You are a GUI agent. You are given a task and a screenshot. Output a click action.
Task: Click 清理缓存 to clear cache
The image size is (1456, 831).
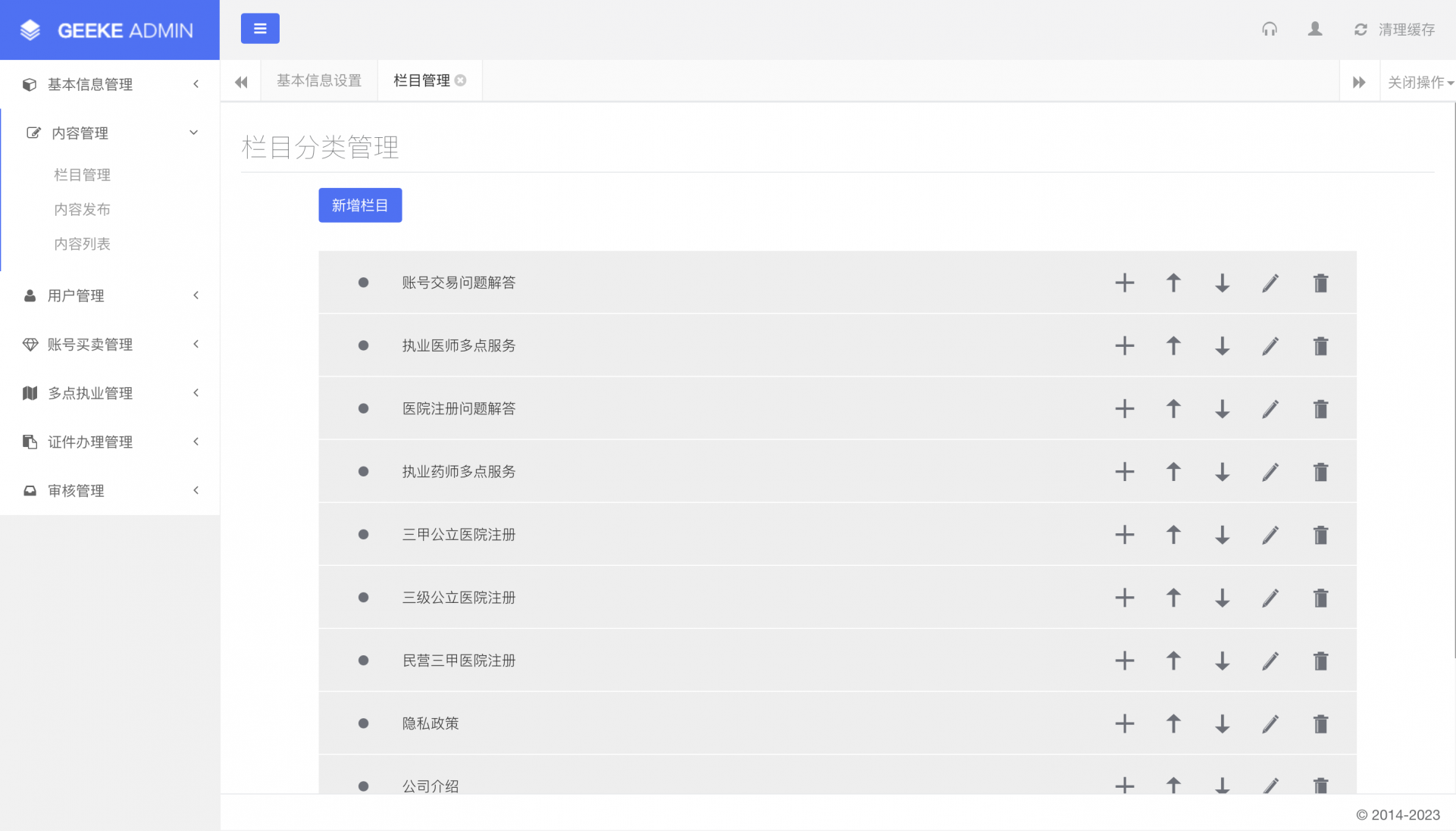pos(1395,30)
